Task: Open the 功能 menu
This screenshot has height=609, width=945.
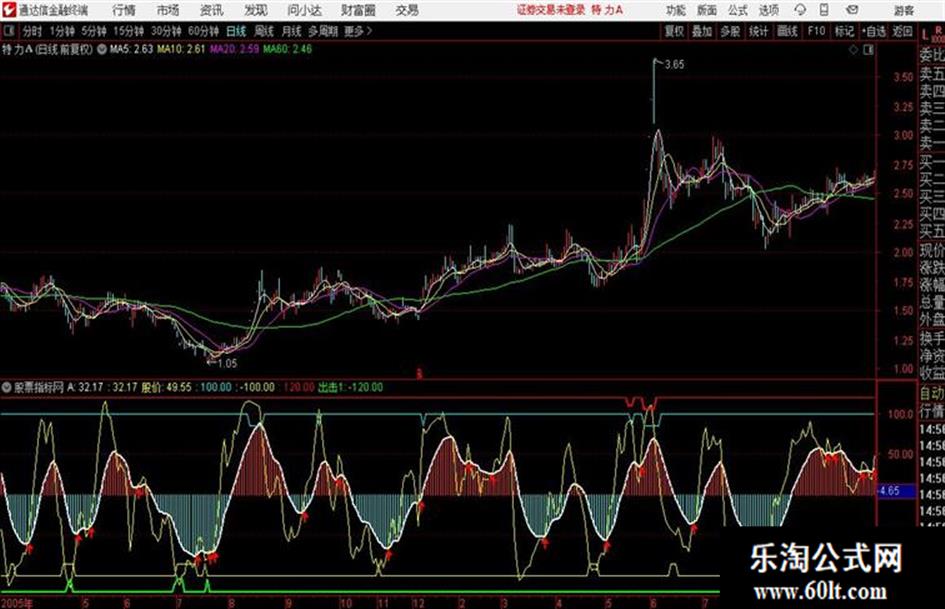Action: point(676,10)
